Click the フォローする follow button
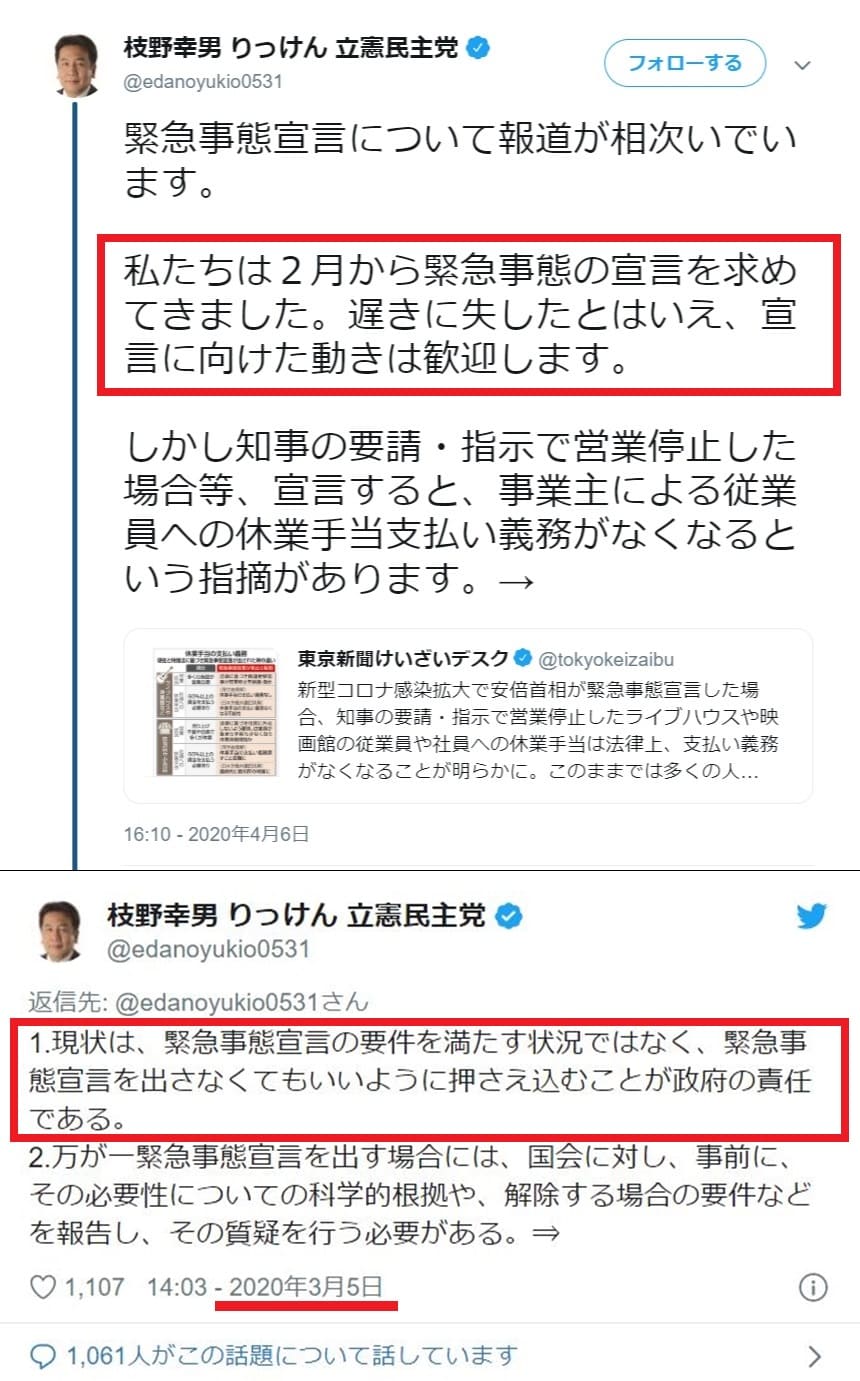The height and width of the screenshot is (1381, 860). pyautogui.click(x=684, y=64)
